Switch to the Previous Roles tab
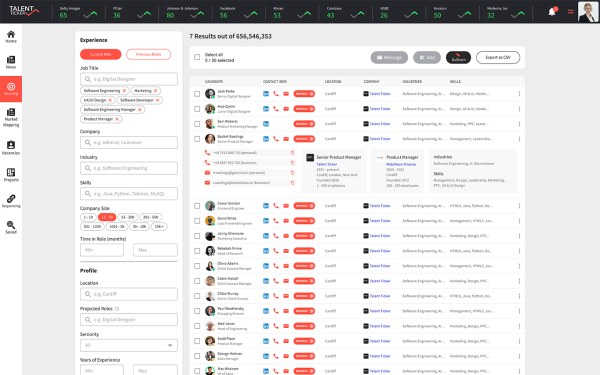The height and width of the screenshot is (375, 600). 148,54
